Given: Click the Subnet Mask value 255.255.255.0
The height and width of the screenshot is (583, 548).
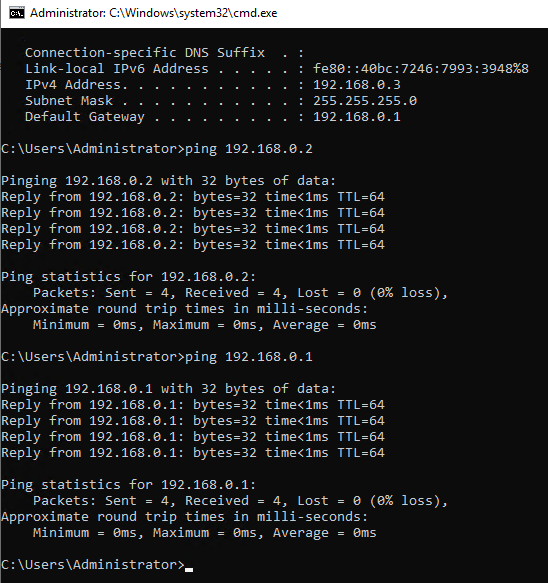Looking at the screenshot, I should [x=365, y=101].
